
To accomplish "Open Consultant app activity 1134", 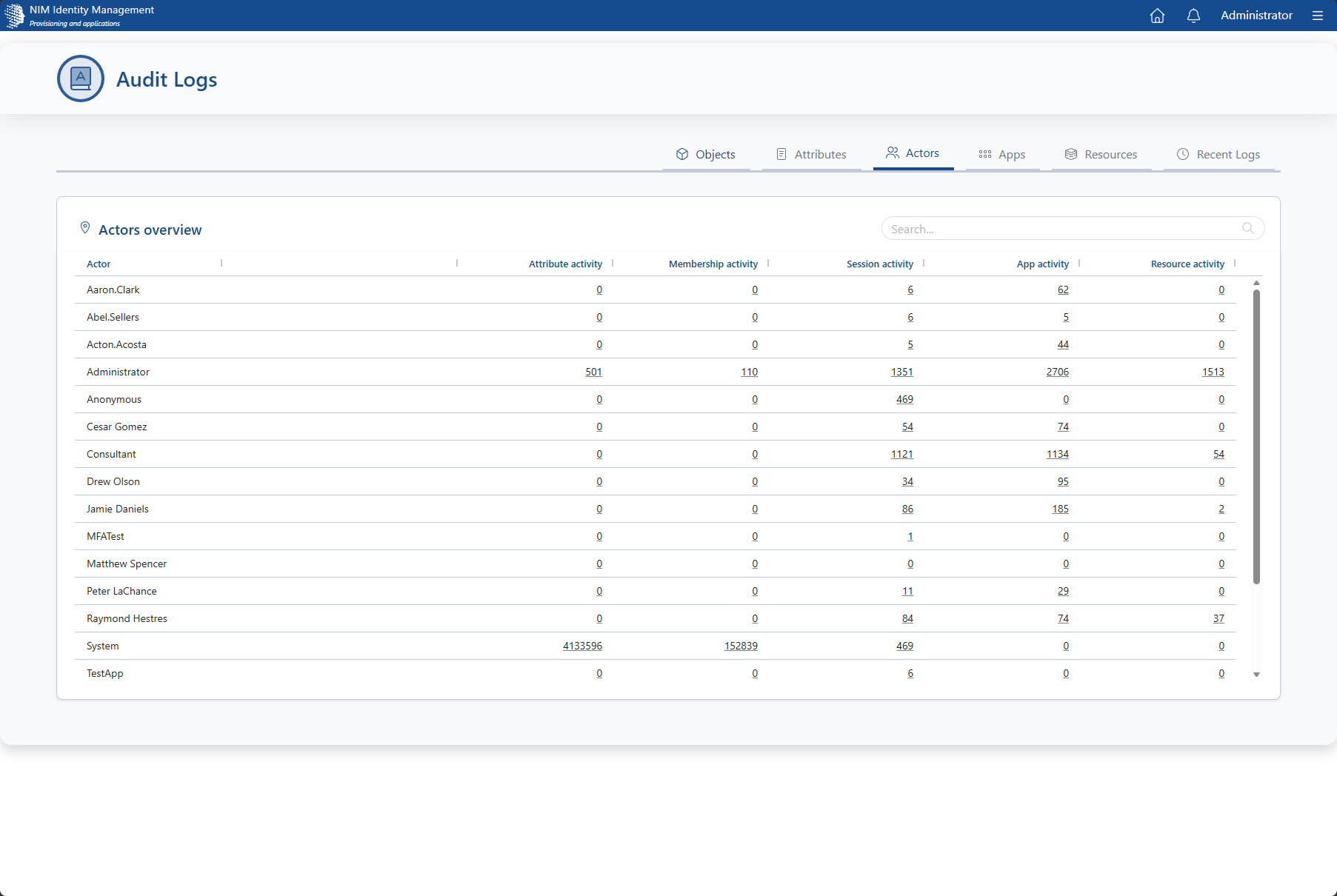I will (1057, 454).
